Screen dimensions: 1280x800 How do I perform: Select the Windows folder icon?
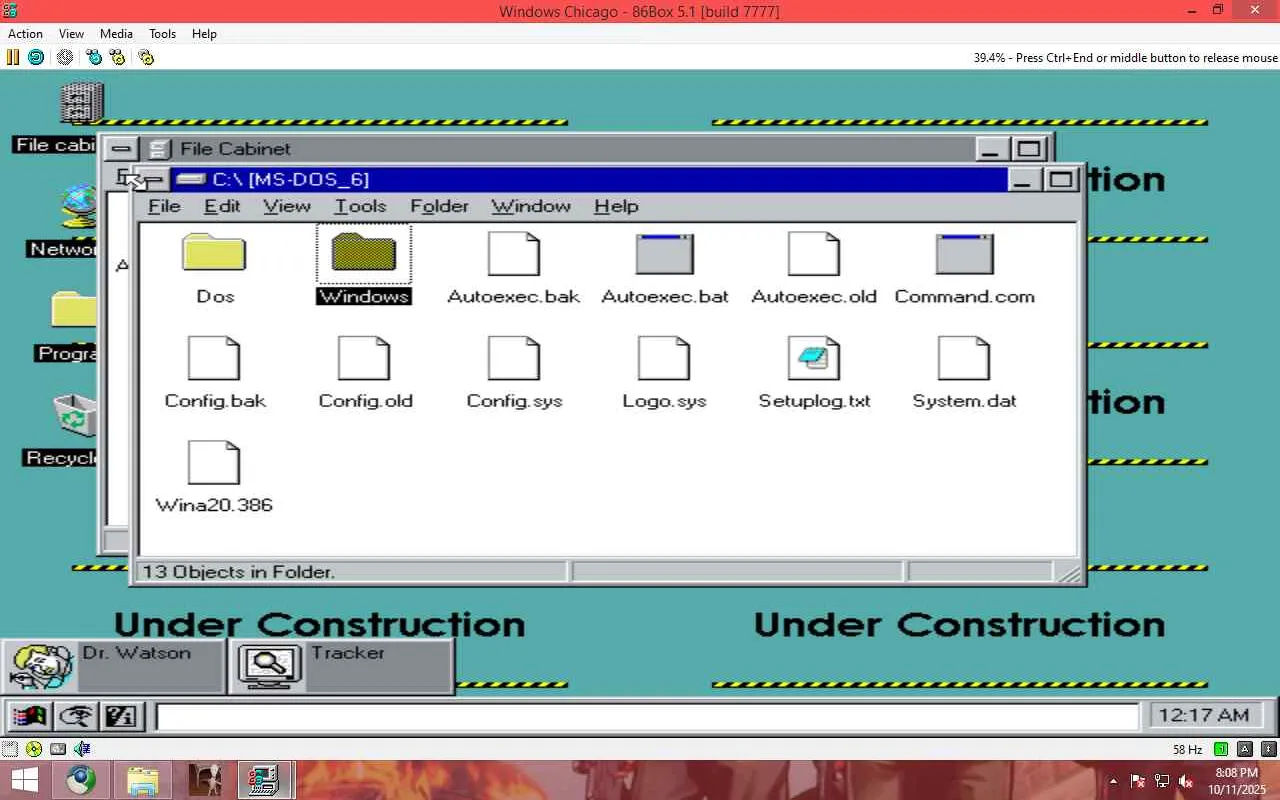pos(364,254)
